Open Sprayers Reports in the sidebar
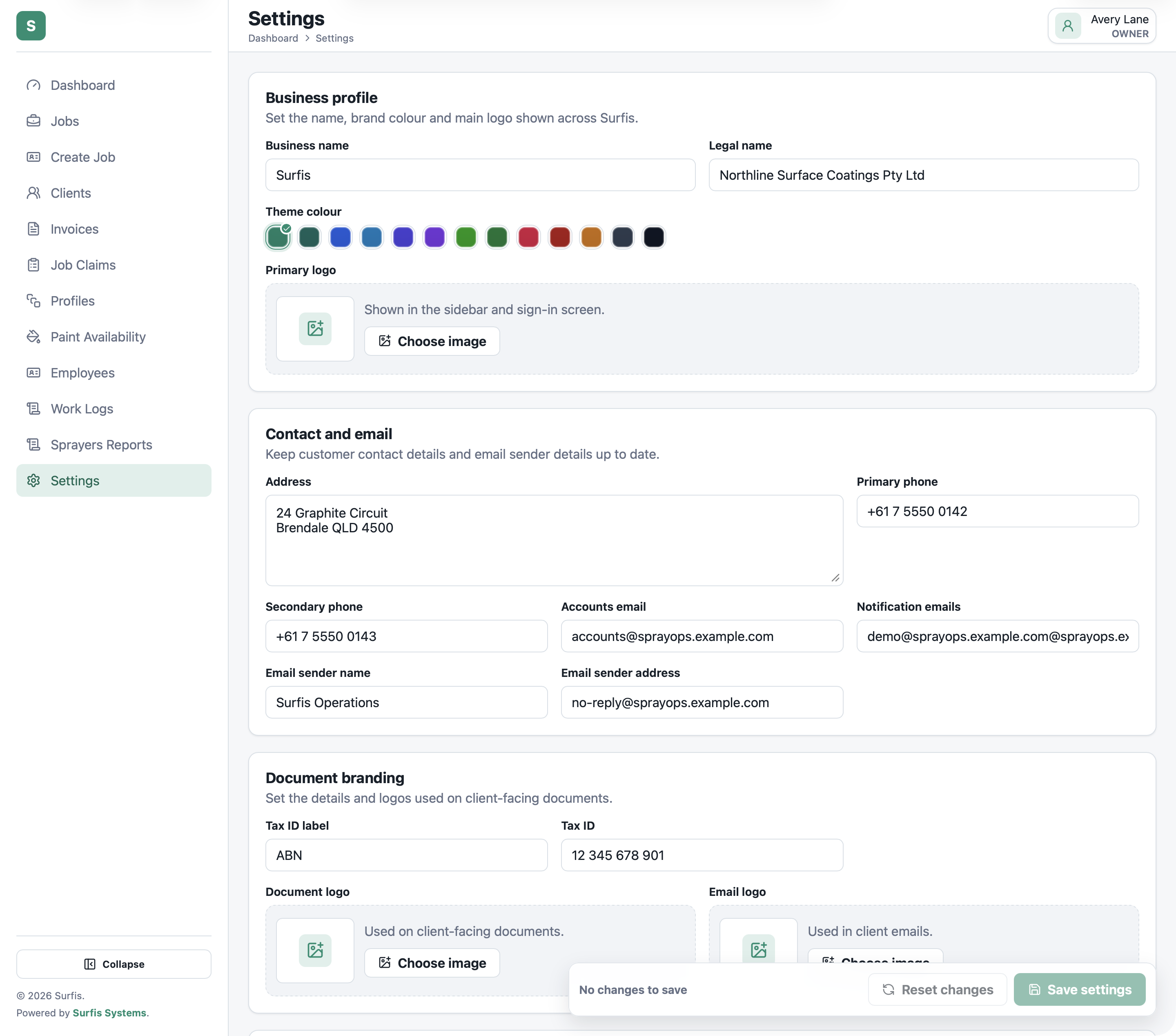The width and height of the screenshot is (1176, 1036). point(114,445)
